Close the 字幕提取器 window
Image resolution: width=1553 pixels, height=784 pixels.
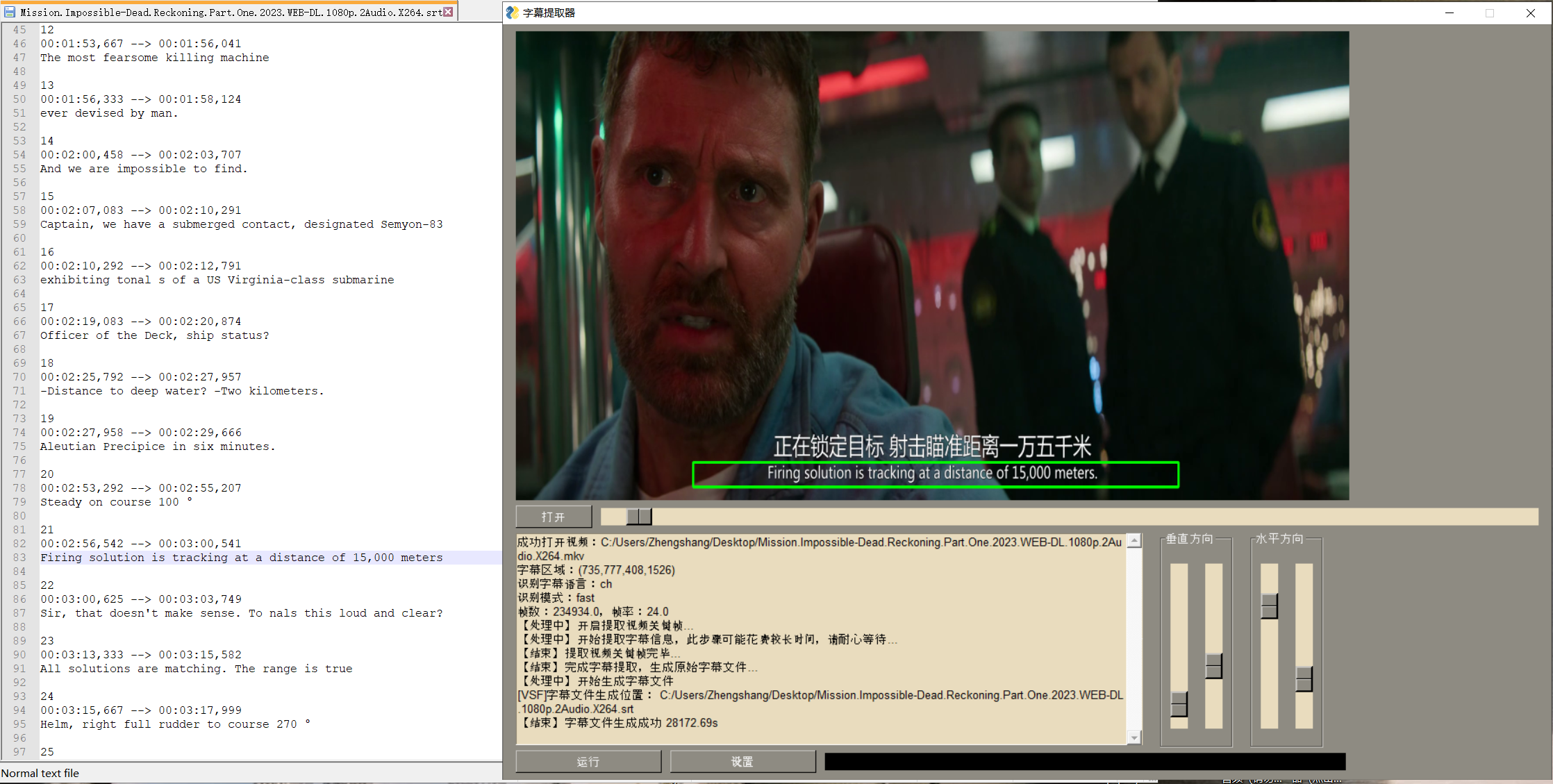pos(1531,12)
